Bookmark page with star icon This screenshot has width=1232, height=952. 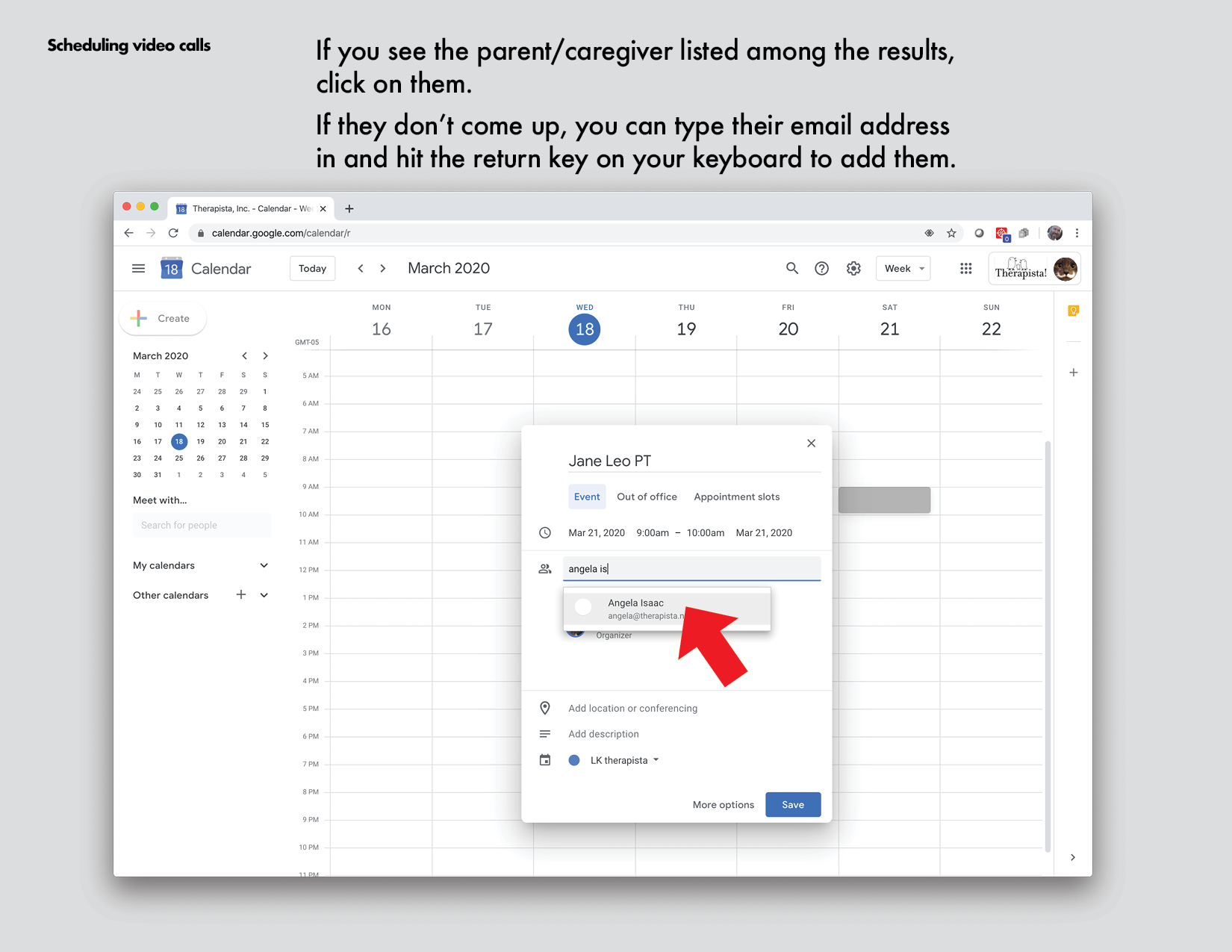(x=951, y=233)
